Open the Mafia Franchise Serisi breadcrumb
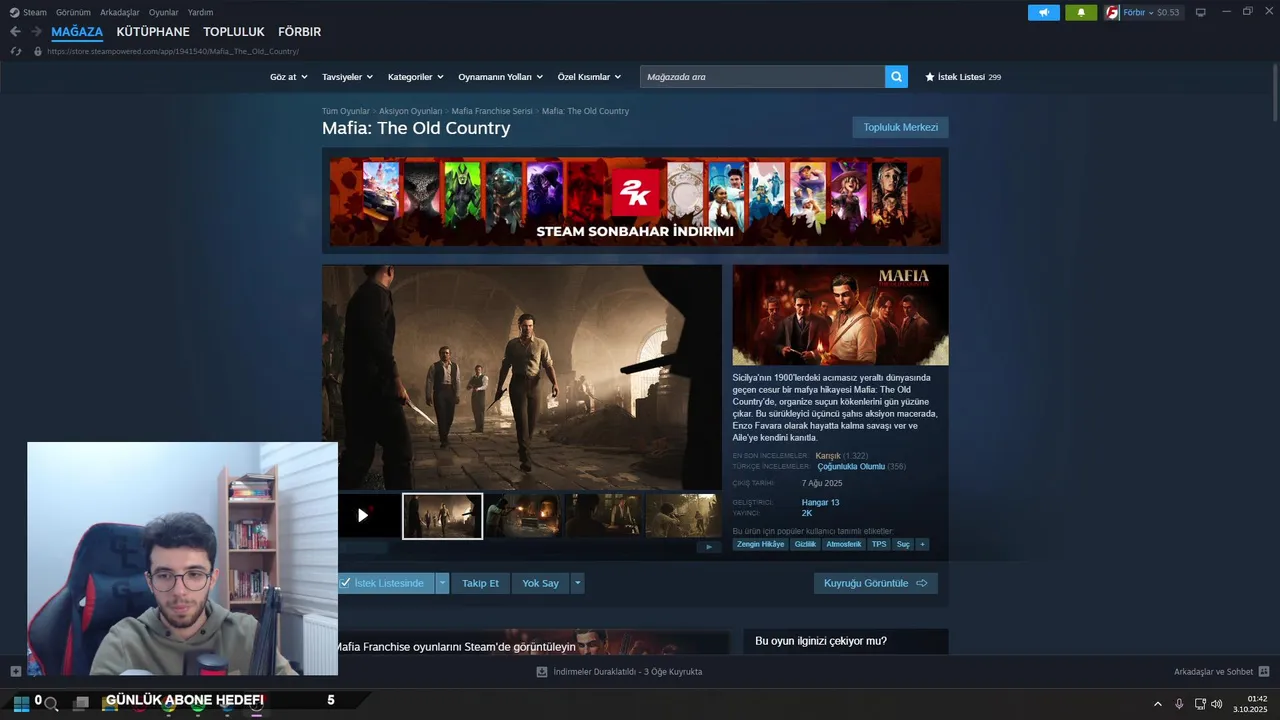This screenshot has height=720, width=1280. coord(492,111)
